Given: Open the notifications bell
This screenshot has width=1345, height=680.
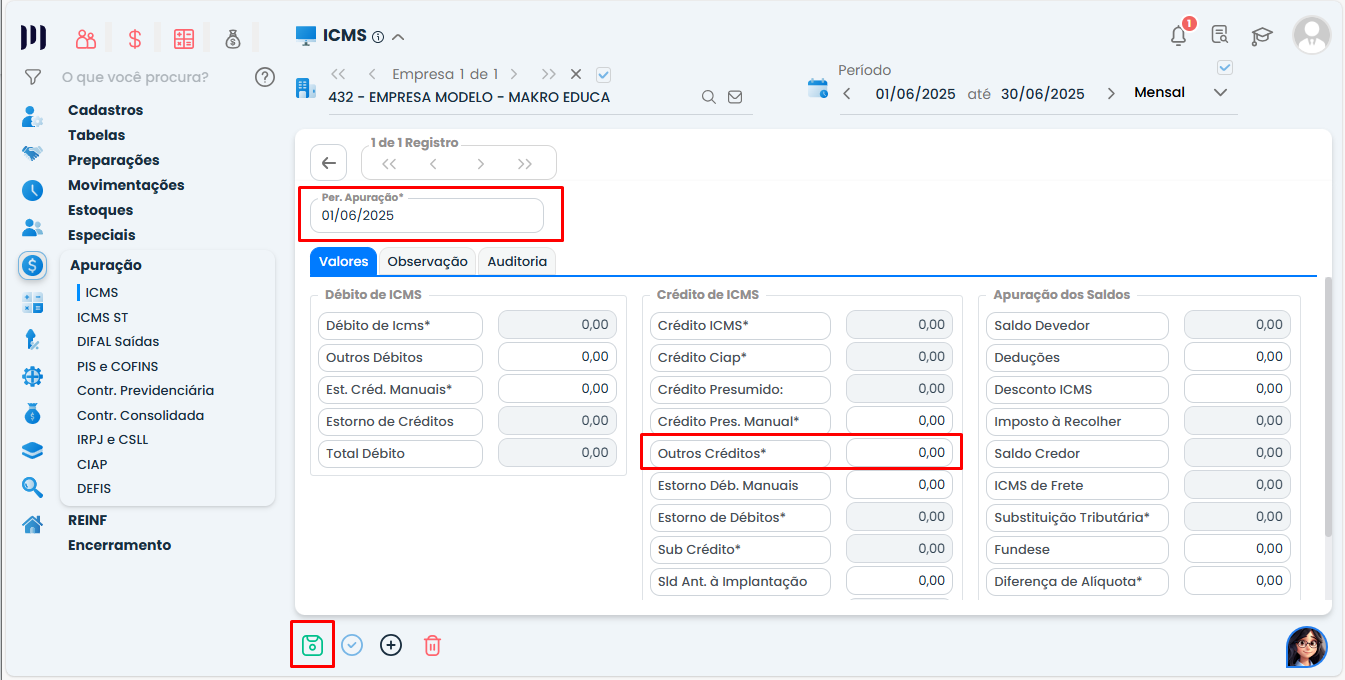Looking at the screenshot, I should [x=1179, y=36].
